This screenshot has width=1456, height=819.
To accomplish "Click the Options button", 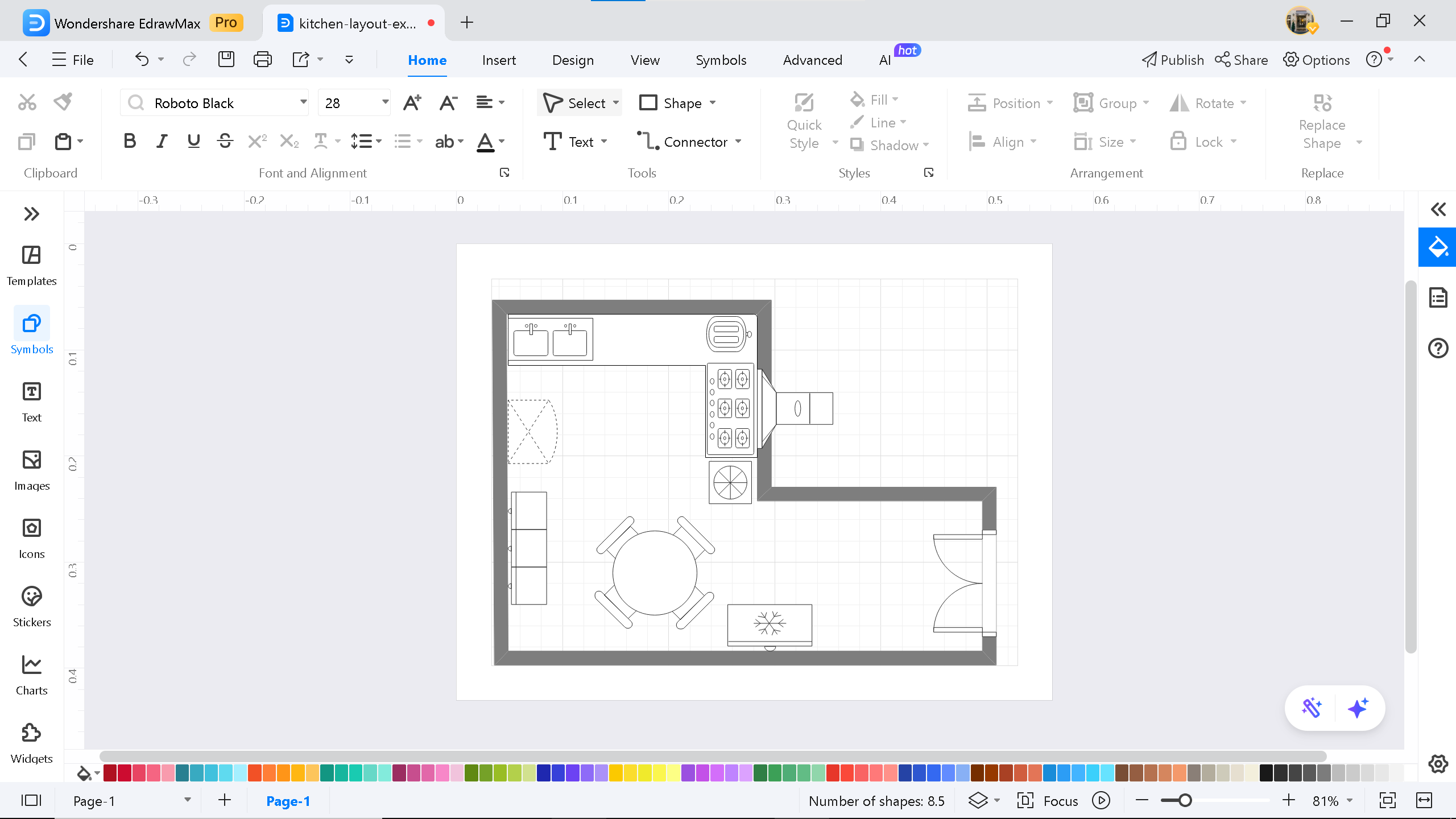I will pos(1316,60).
